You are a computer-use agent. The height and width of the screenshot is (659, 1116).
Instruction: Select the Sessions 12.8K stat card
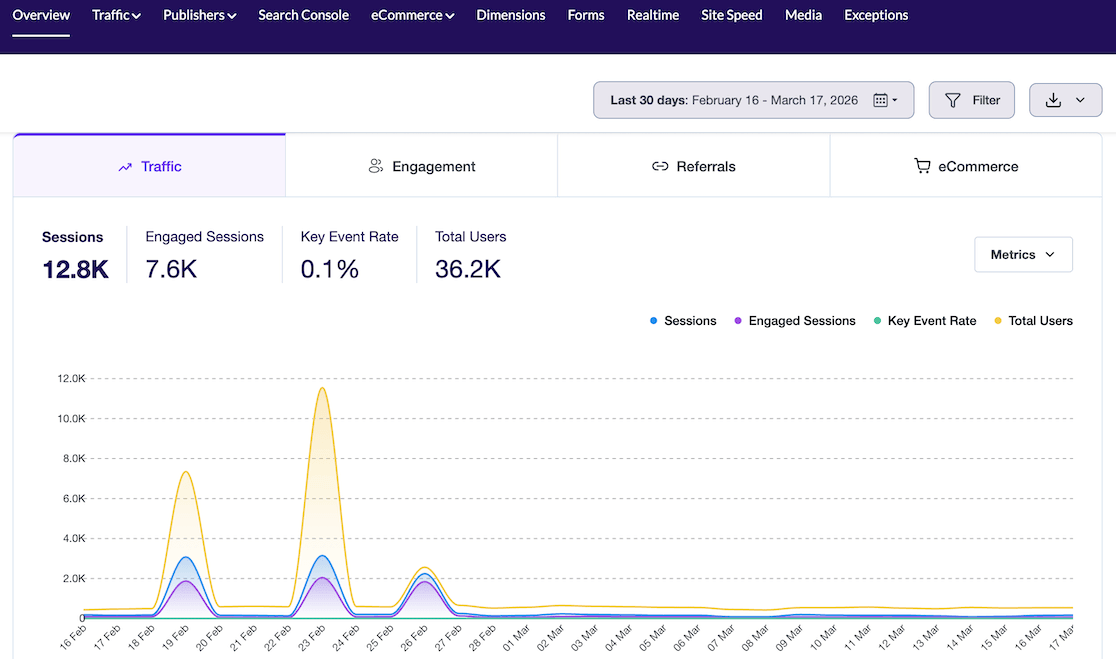pyautogui.click(x=73, y=253)
